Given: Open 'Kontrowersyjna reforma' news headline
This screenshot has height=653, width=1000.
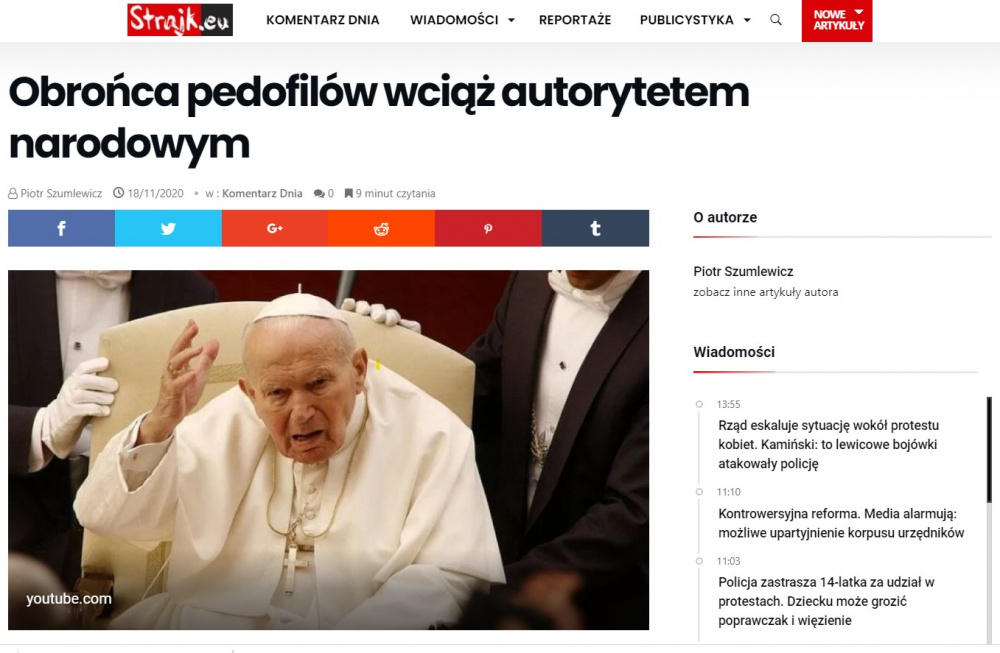Looking at the screenshot, I should point(841,523).
